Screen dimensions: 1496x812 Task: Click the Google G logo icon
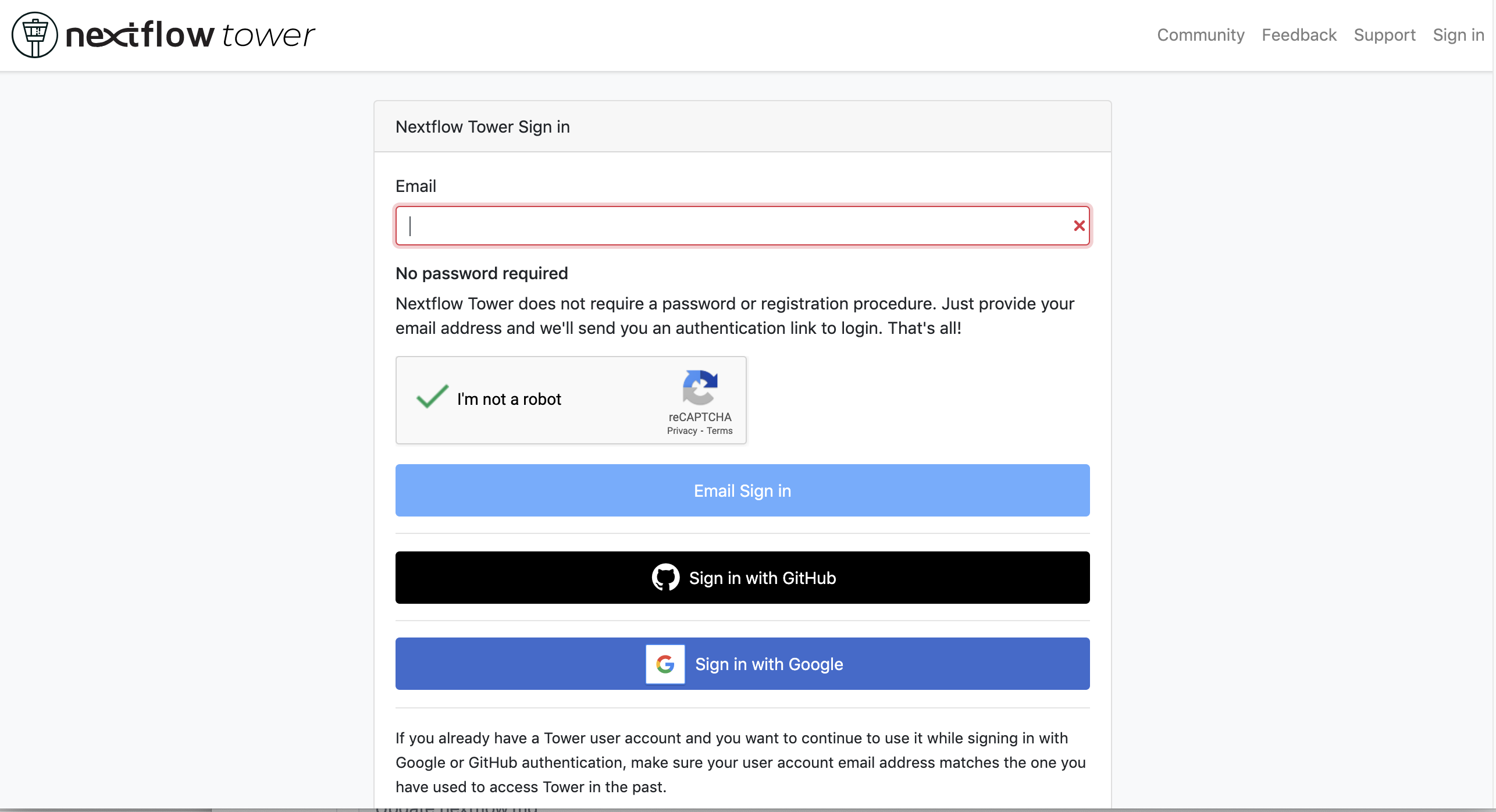coord(665,664)
